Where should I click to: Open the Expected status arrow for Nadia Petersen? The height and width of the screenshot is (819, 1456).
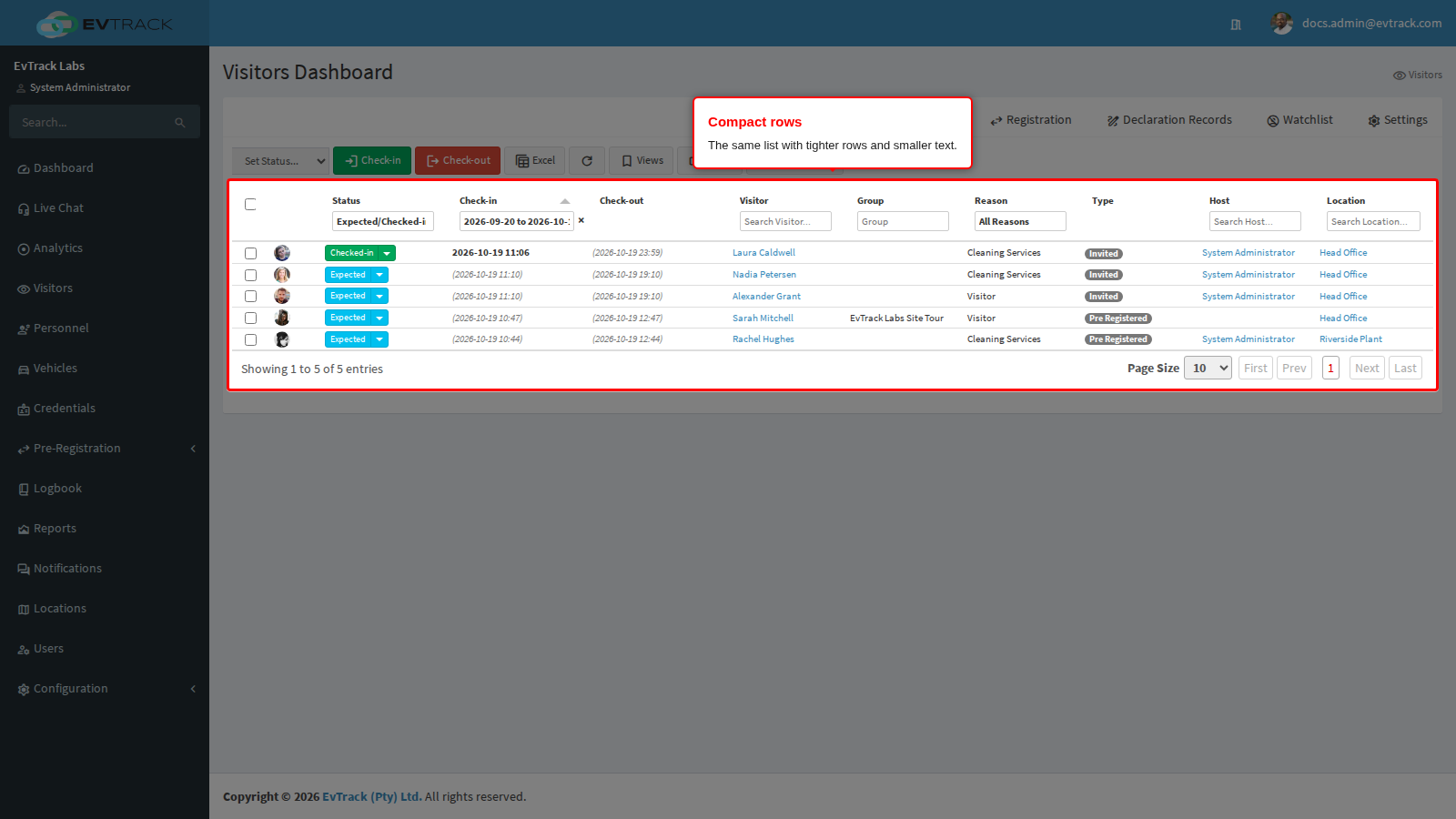(379, 275)
